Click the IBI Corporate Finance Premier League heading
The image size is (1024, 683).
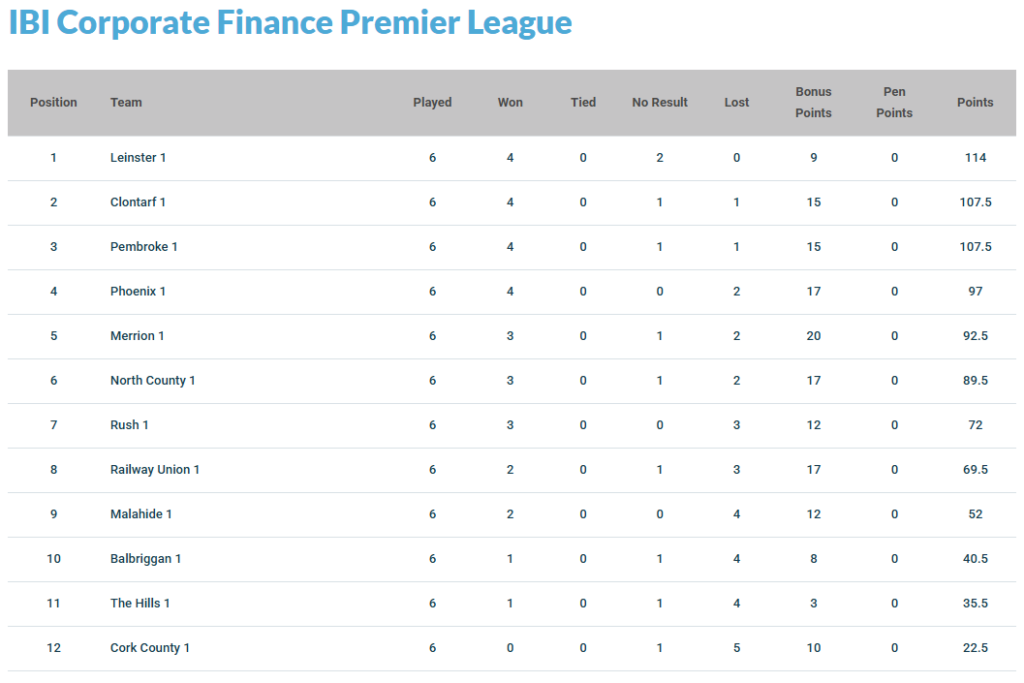tap(291, 23)
